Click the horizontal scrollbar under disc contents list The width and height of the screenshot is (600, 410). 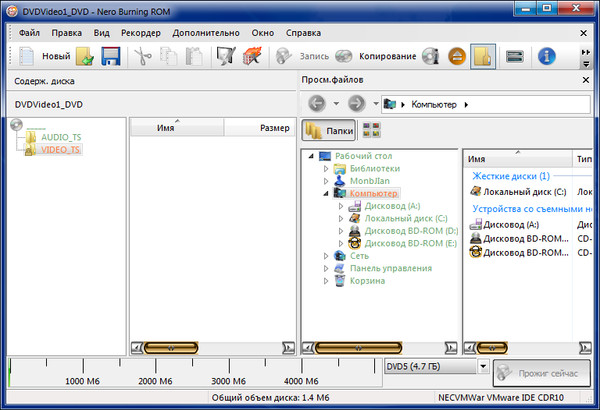[x=212, y=347]
